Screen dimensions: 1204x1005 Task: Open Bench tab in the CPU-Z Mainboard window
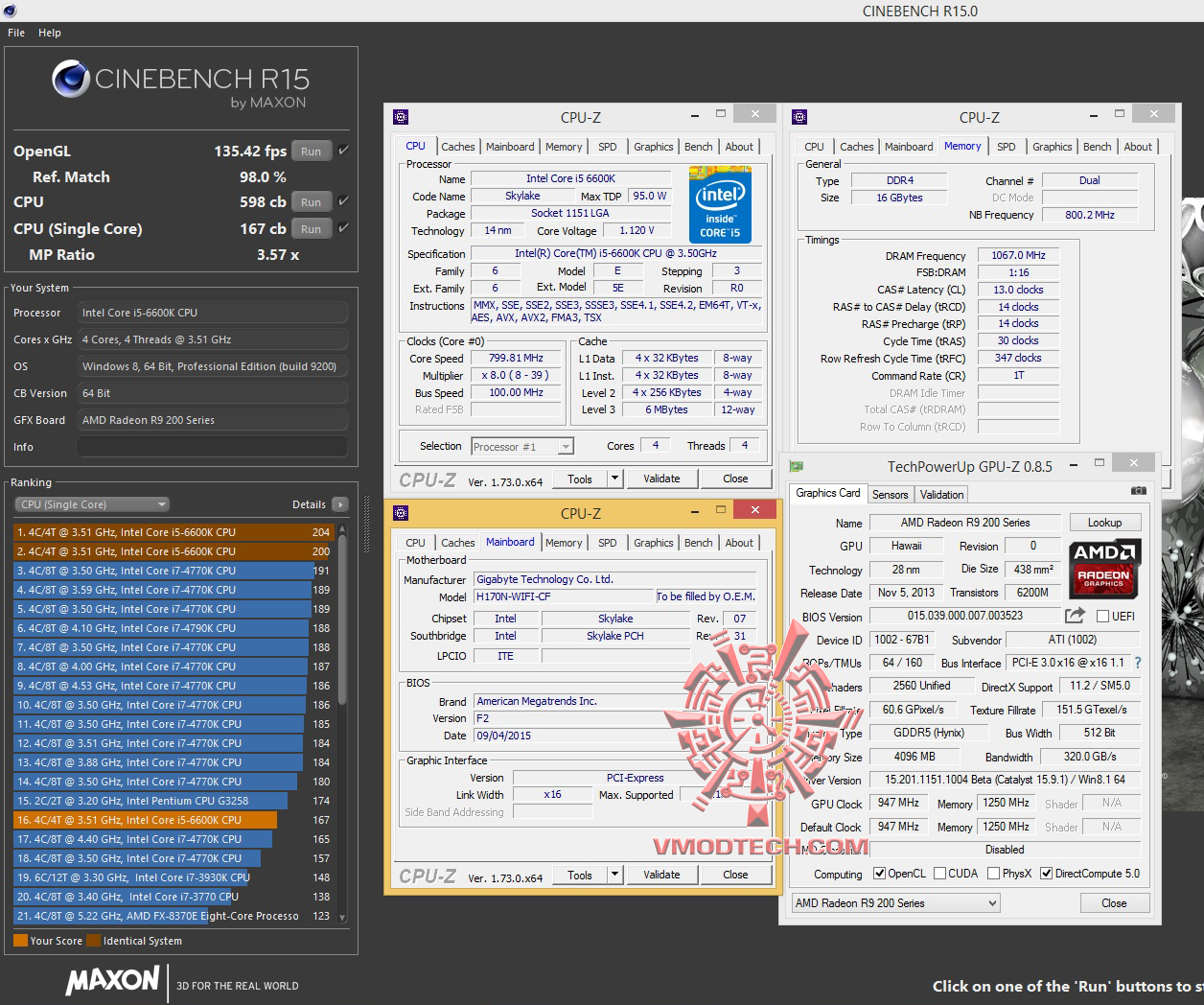tap(698, 543)
